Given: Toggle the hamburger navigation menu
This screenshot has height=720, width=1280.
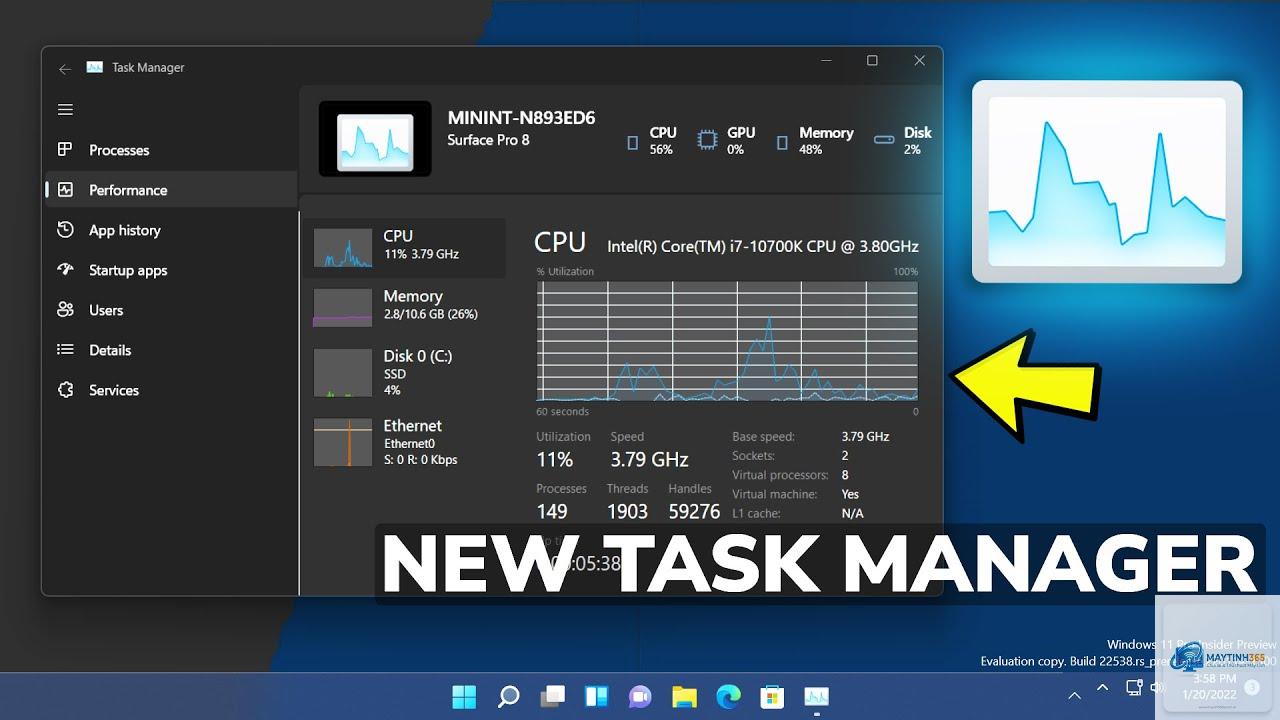Looking at the screenshot, I should point(65,110).
